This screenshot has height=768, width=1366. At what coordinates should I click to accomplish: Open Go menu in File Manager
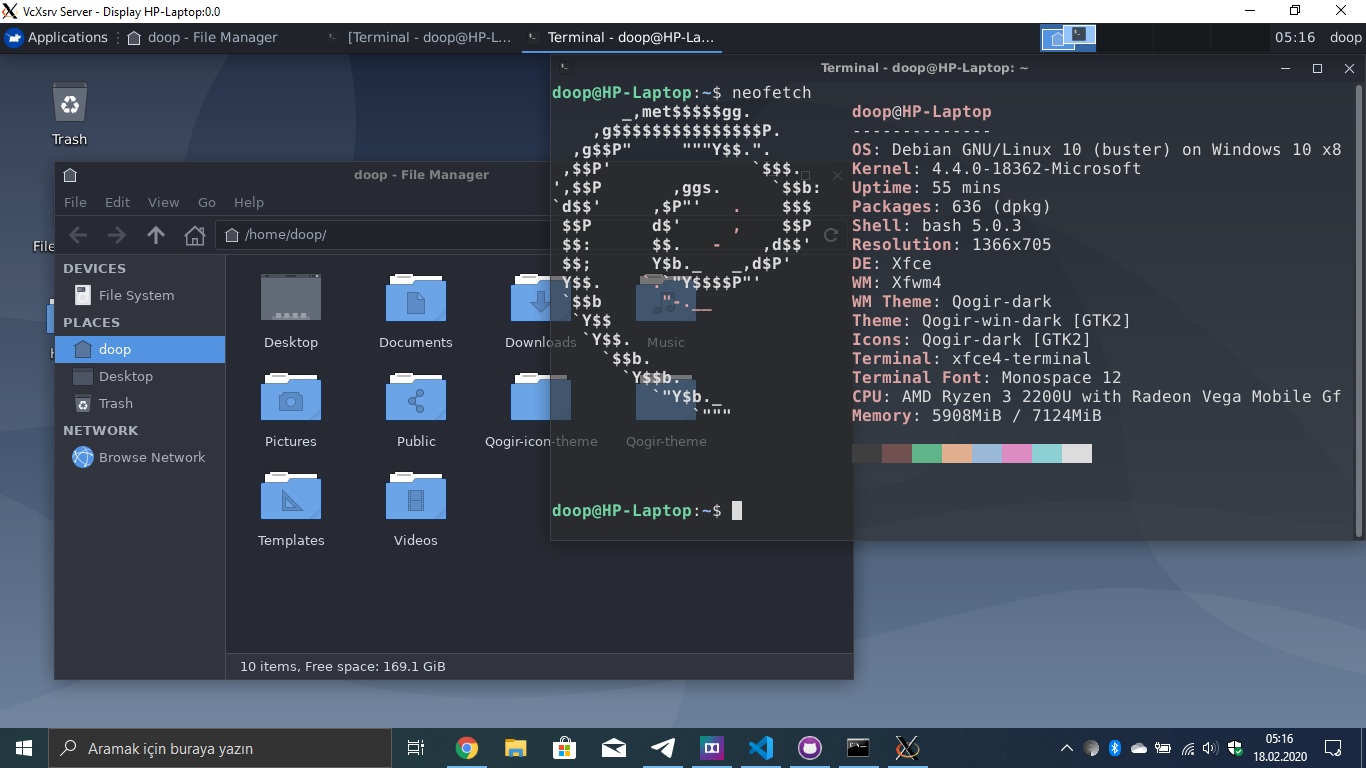(x=207, y=202)
